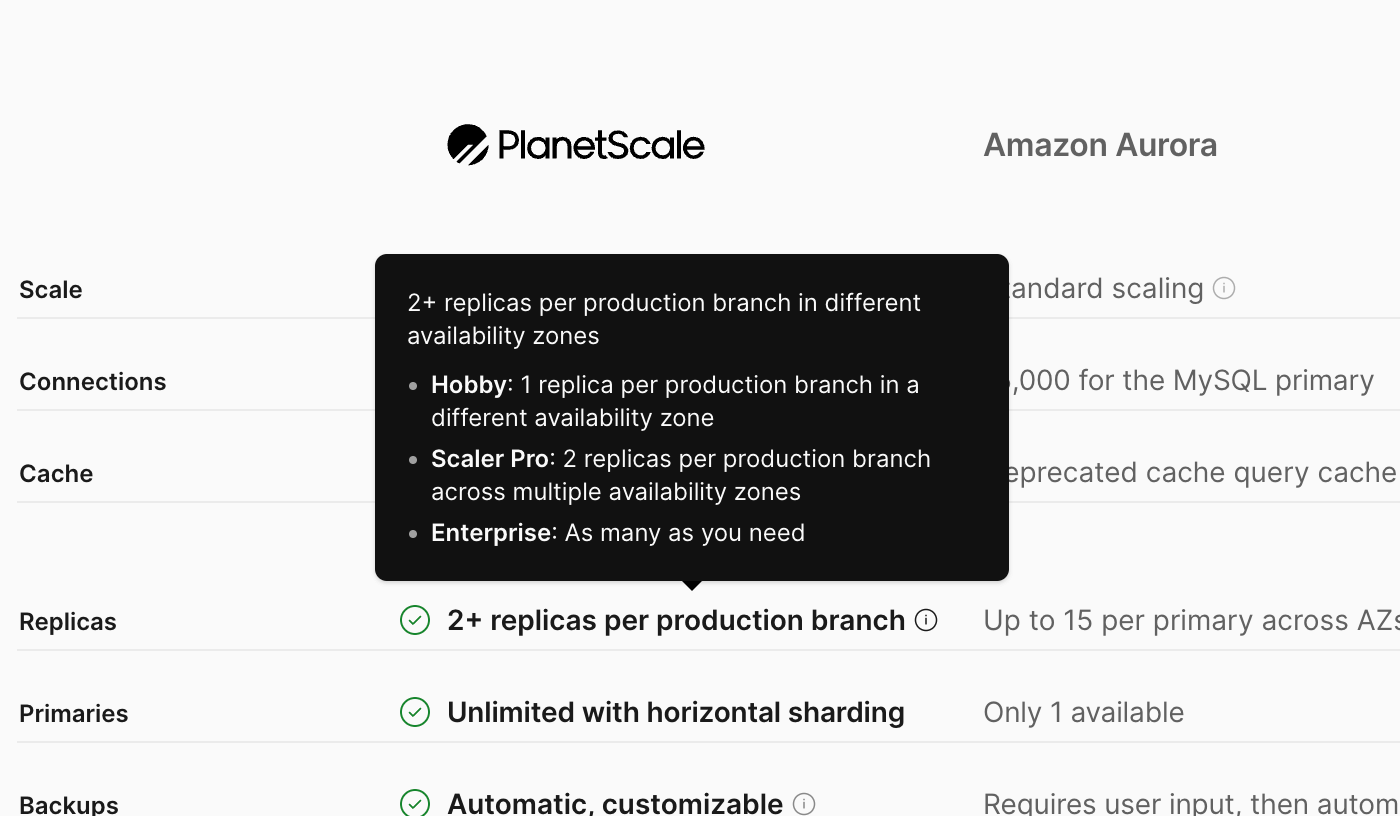Click the green checkmark in Replicas row
This screenshot has width=1400, height=816.
(x=415, y=620)
